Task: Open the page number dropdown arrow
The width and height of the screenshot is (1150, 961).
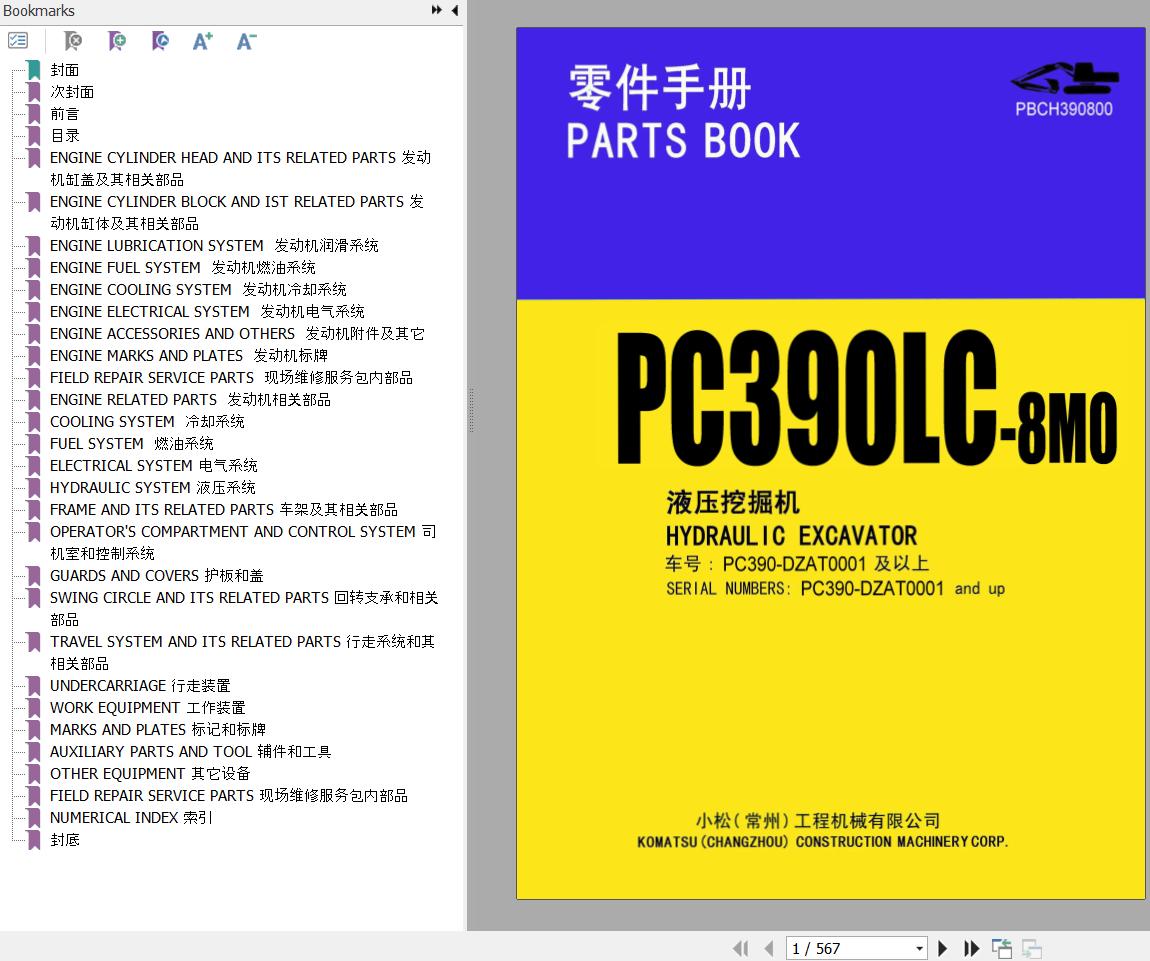Action: pyautogui.click(x=919, y=949)
